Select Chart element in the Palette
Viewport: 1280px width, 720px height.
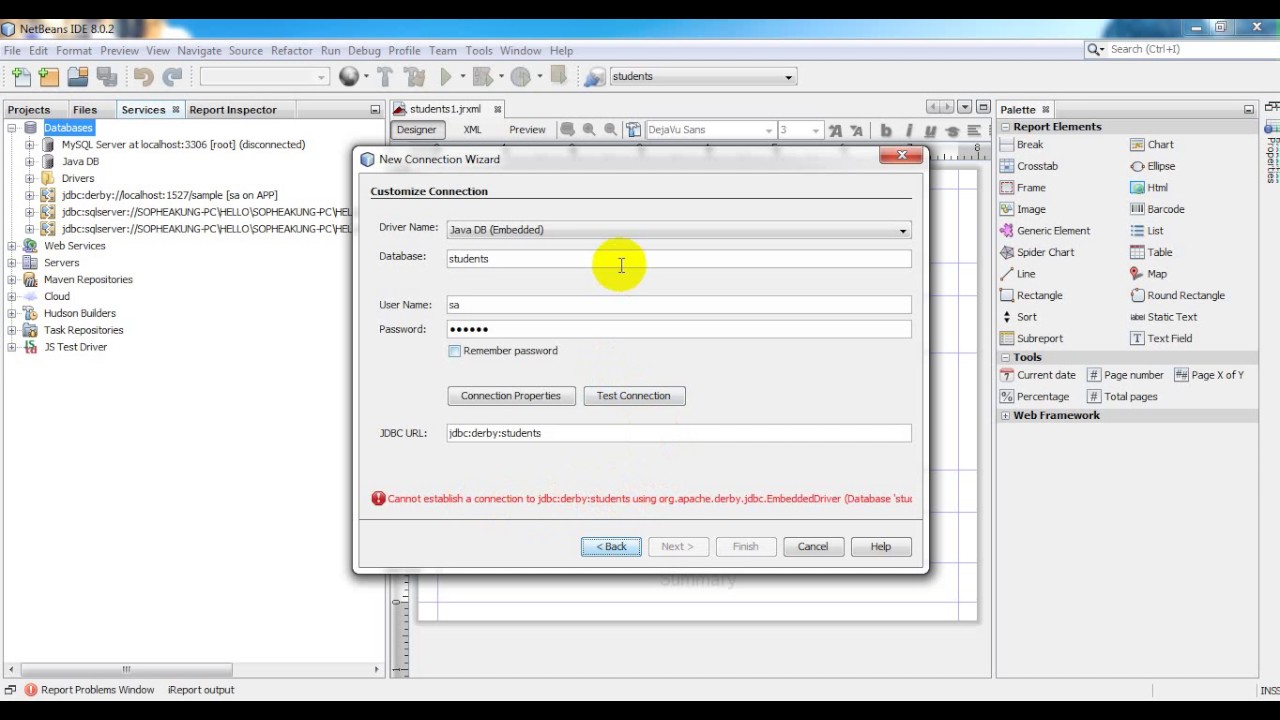point(1152,145)
